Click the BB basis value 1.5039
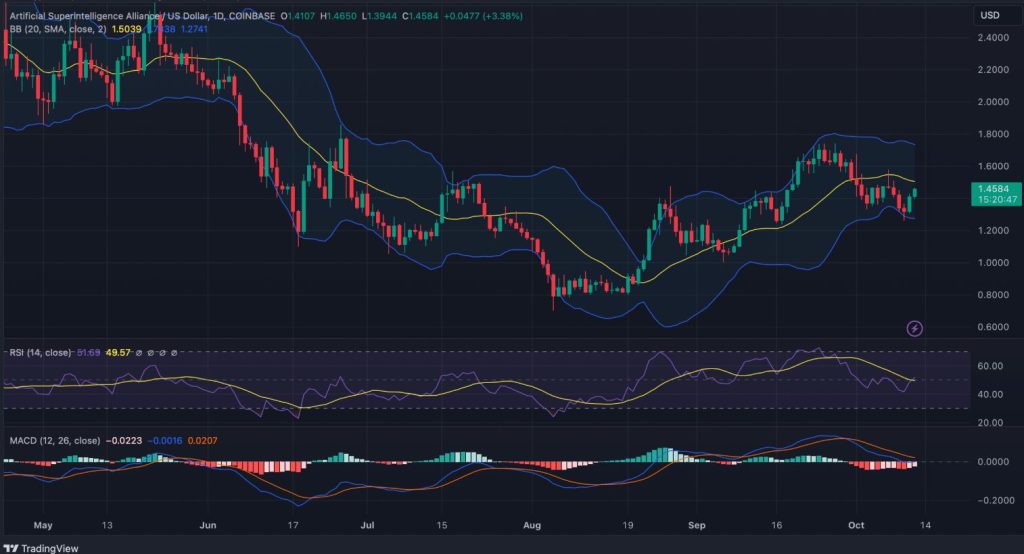This screenshot has height=554, width=1024. point(127,29)
